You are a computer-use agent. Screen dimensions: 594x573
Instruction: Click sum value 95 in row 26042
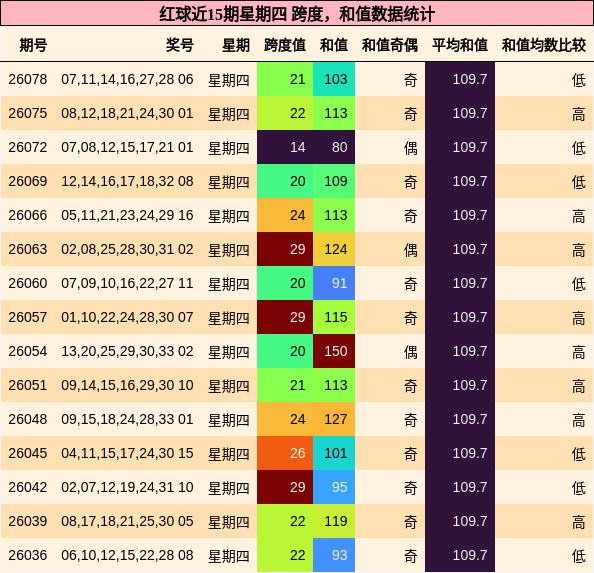(334, 487)
